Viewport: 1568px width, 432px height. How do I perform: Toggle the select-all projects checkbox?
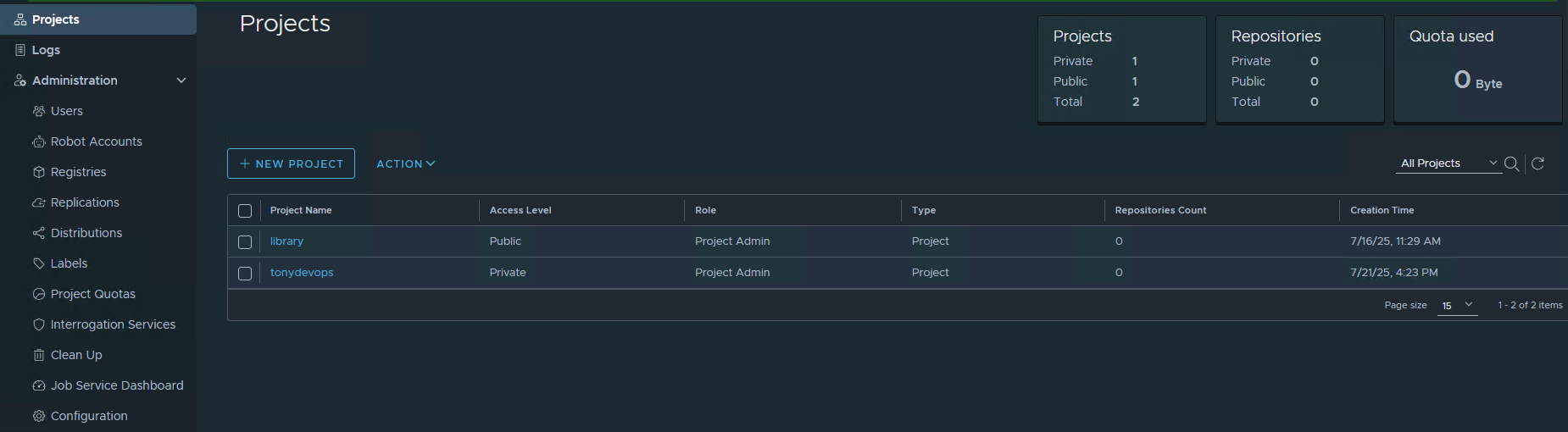point(245,211)
